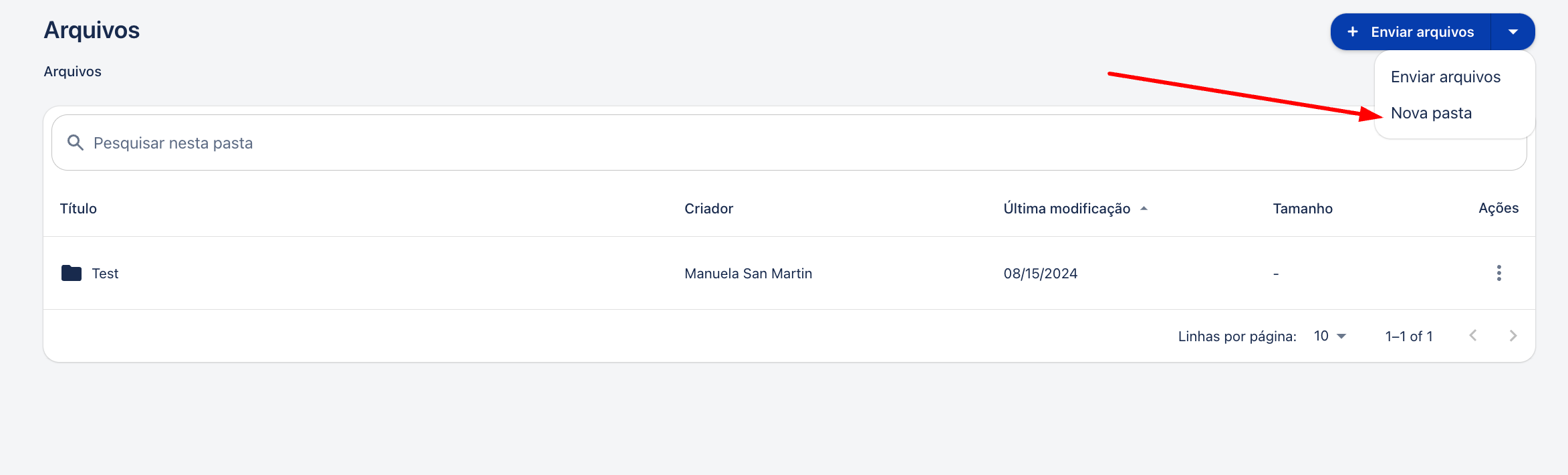The image size is (1568, 475).
Task: Open the Test folder name
Action: pos(105,274)
